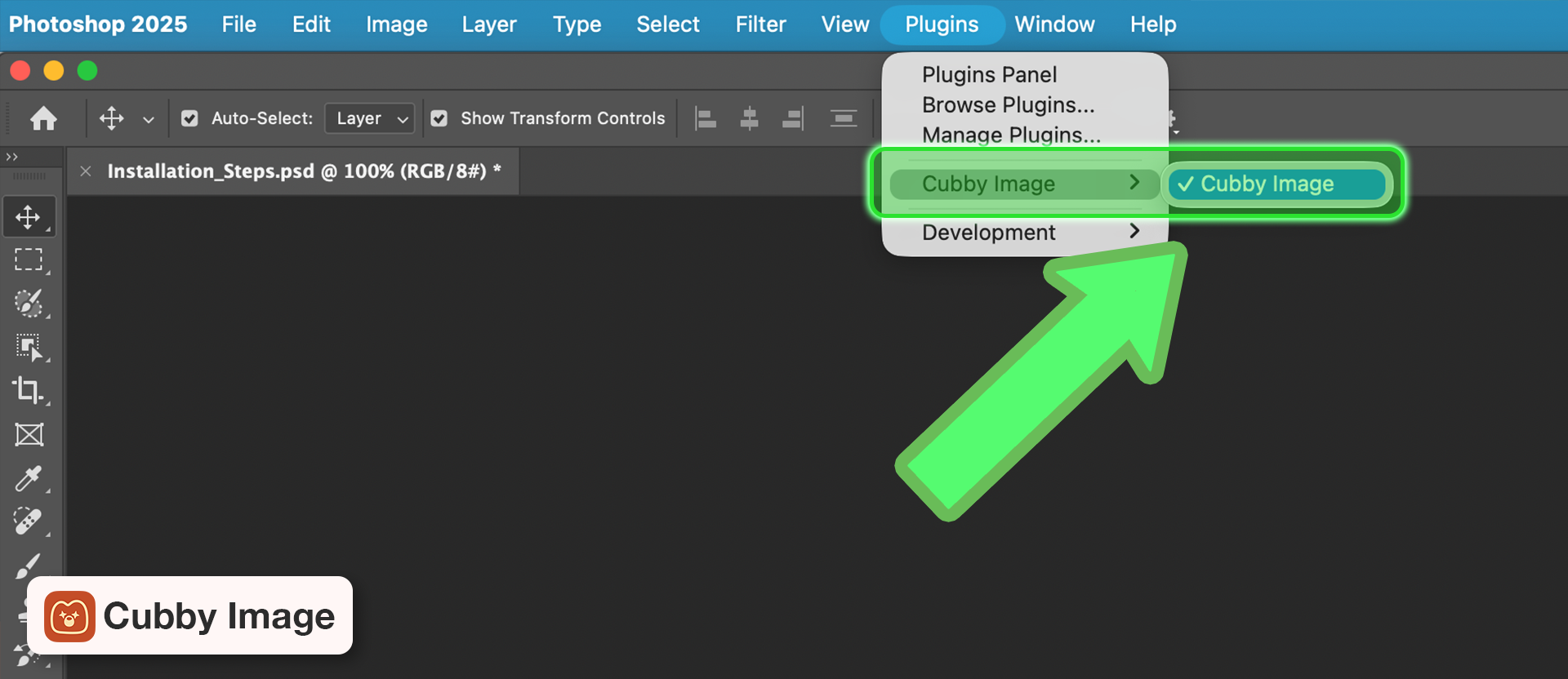Select the Crop tool
Image resolution: width=1568 pixels, height=679 pixels.
click(x=29, y=390)
